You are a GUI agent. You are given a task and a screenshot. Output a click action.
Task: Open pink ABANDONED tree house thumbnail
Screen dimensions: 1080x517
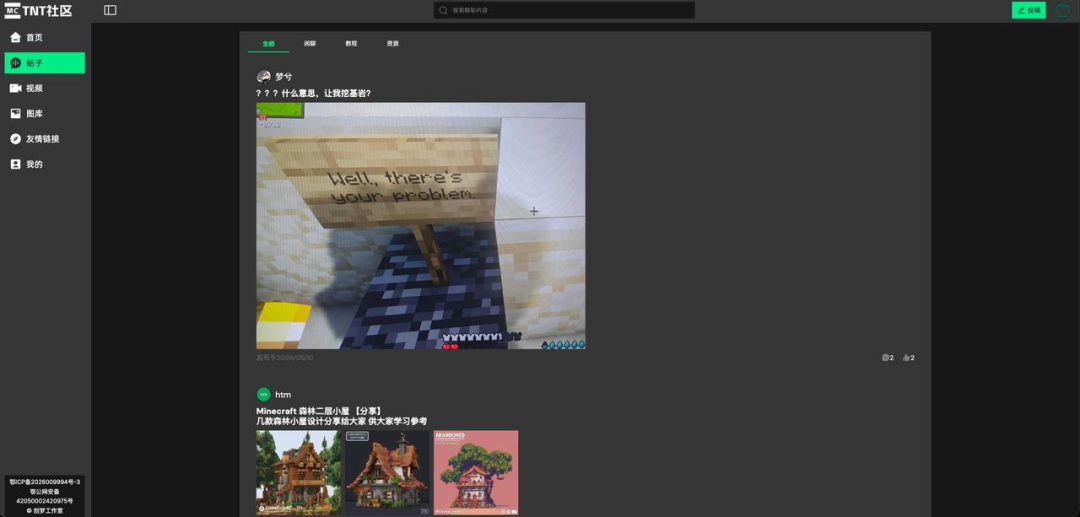point(476,473)
